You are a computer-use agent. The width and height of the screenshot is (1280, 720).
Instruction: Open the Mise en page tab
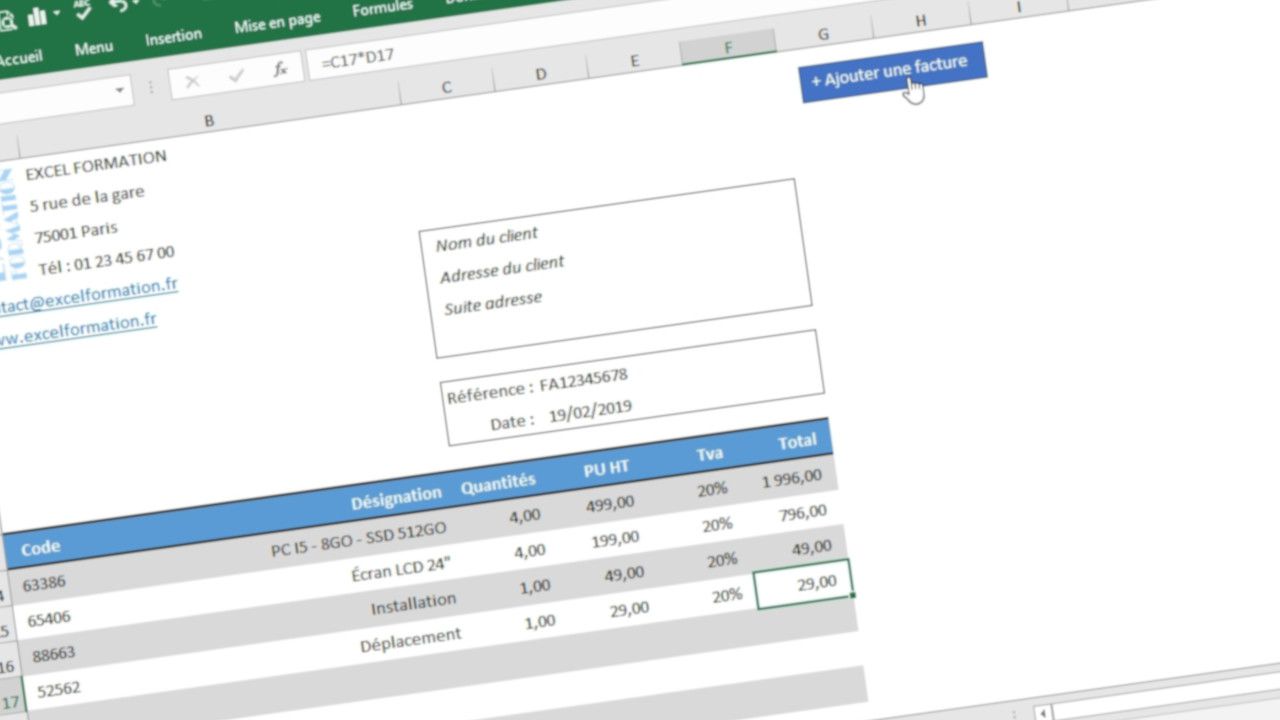pyautogui.click(x=277, y=23)
